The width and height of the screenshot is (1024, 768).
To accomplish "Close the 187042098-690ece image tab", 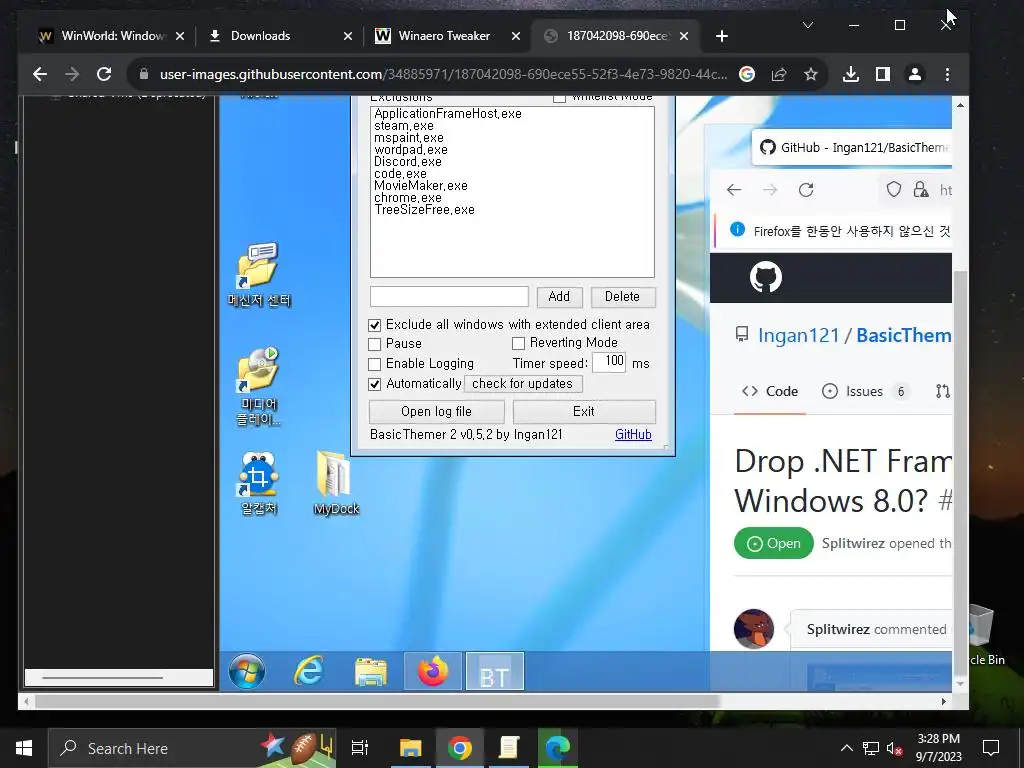I will click(684, 36).
